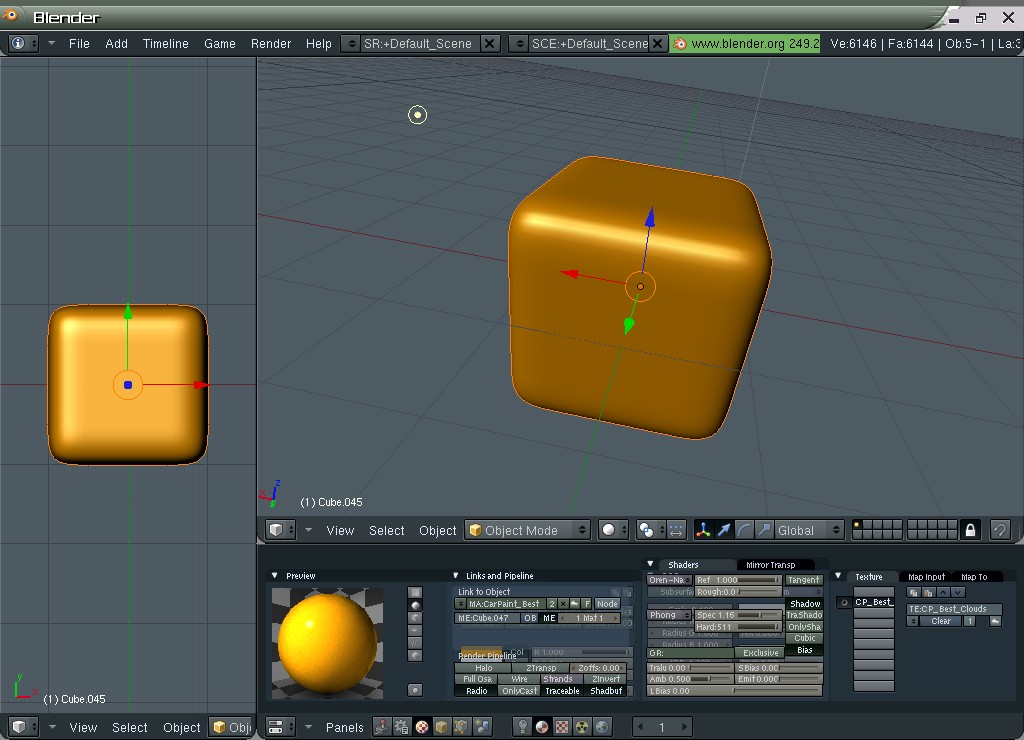
Task: Open the File menu
Action: [79, 43]
